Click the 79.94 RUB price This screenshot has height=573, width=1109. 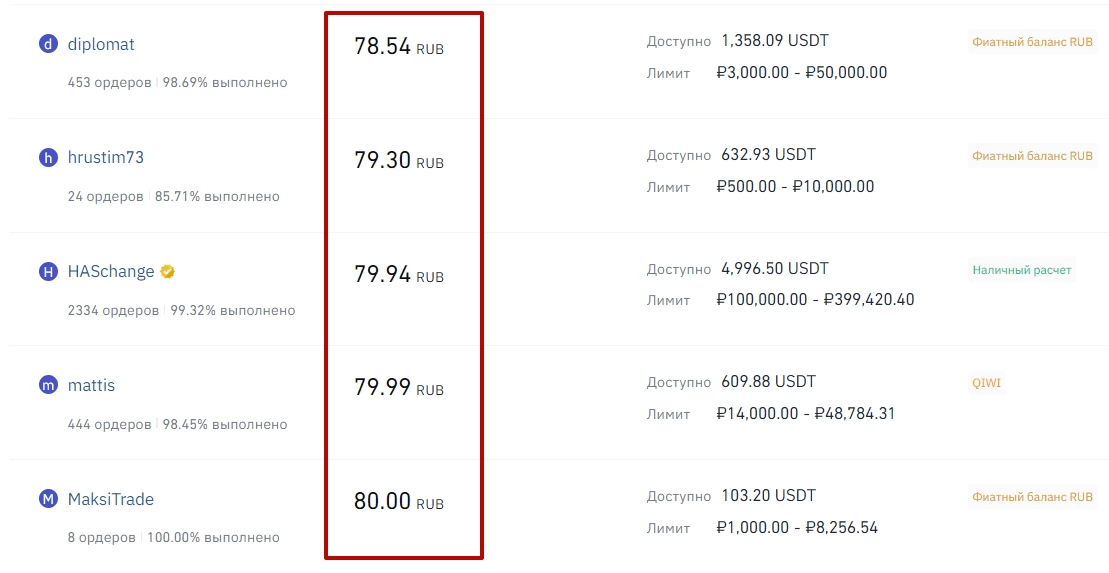tap(398, 275)
